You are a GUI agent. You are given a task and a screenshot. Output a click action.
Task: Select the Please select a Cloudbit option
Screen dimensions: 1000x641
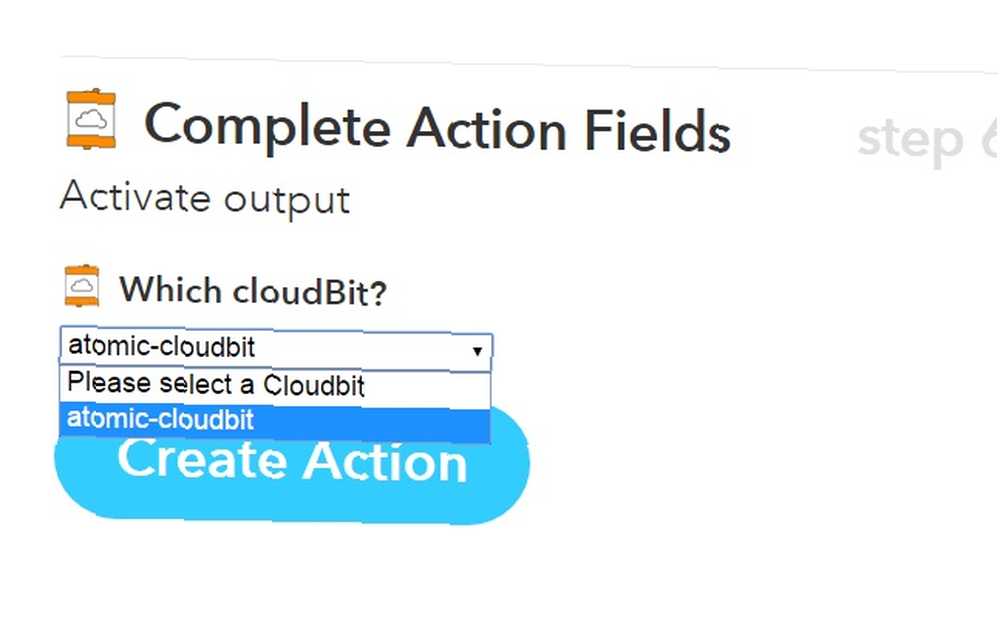point(275,386)
